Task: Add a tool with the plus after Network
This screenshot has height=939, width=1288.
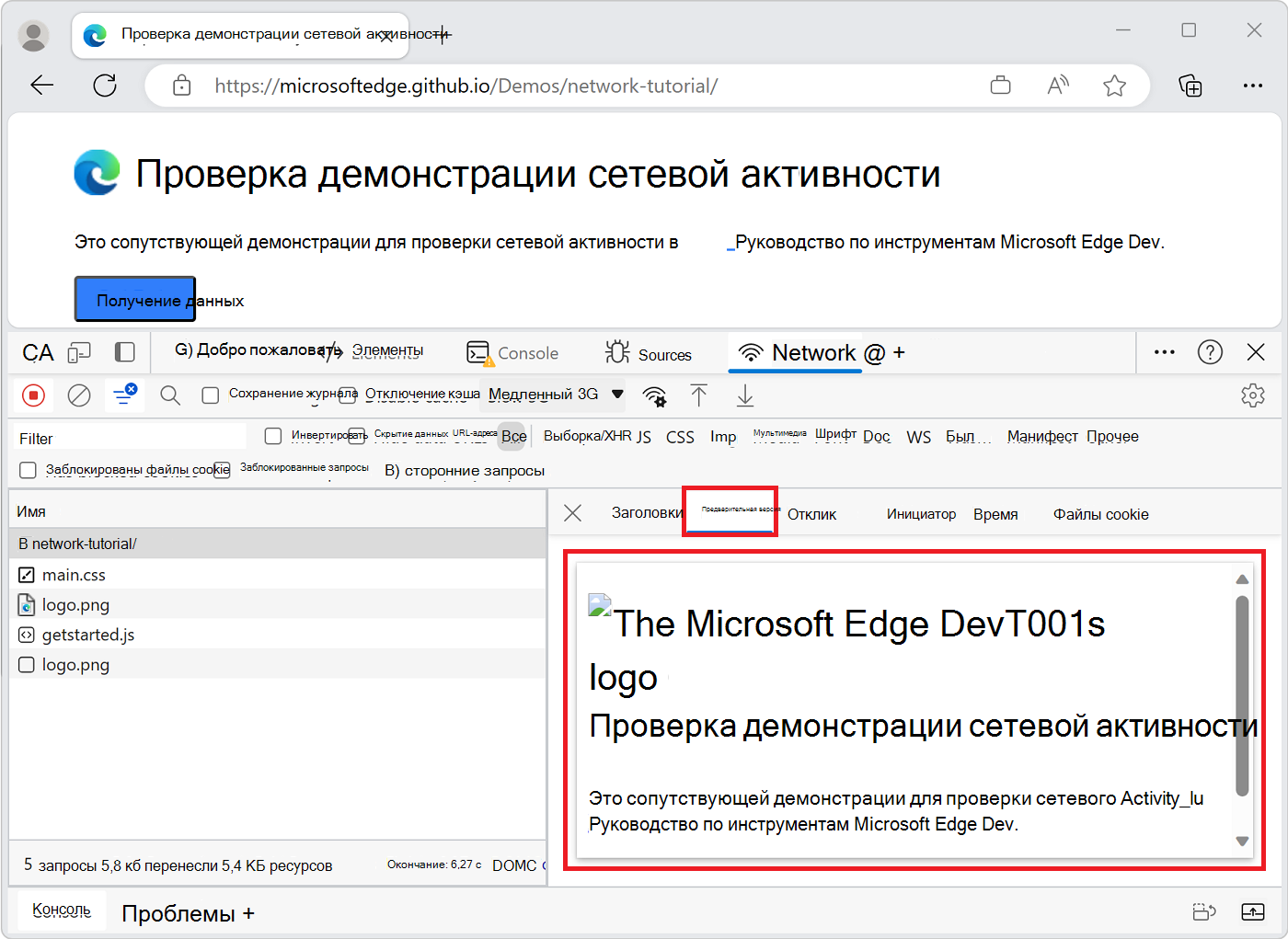Action: [899, 353]
